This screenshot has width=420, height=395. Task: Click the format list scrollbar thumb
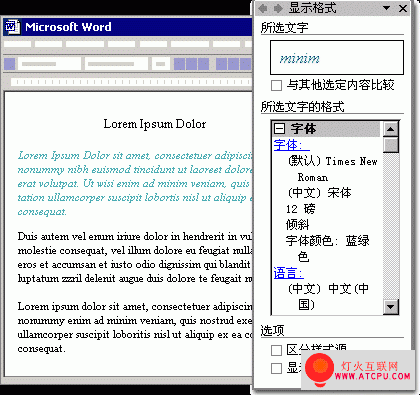[x=391, y=145]
